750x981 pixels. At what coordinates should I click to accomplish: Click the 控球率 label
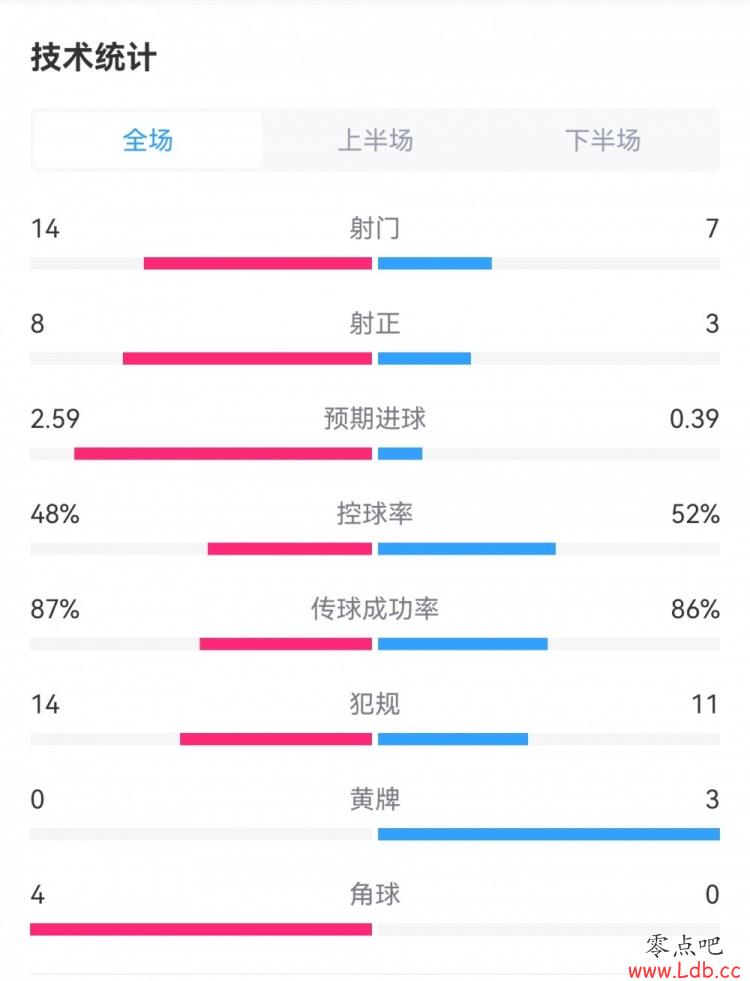point(375,514)
